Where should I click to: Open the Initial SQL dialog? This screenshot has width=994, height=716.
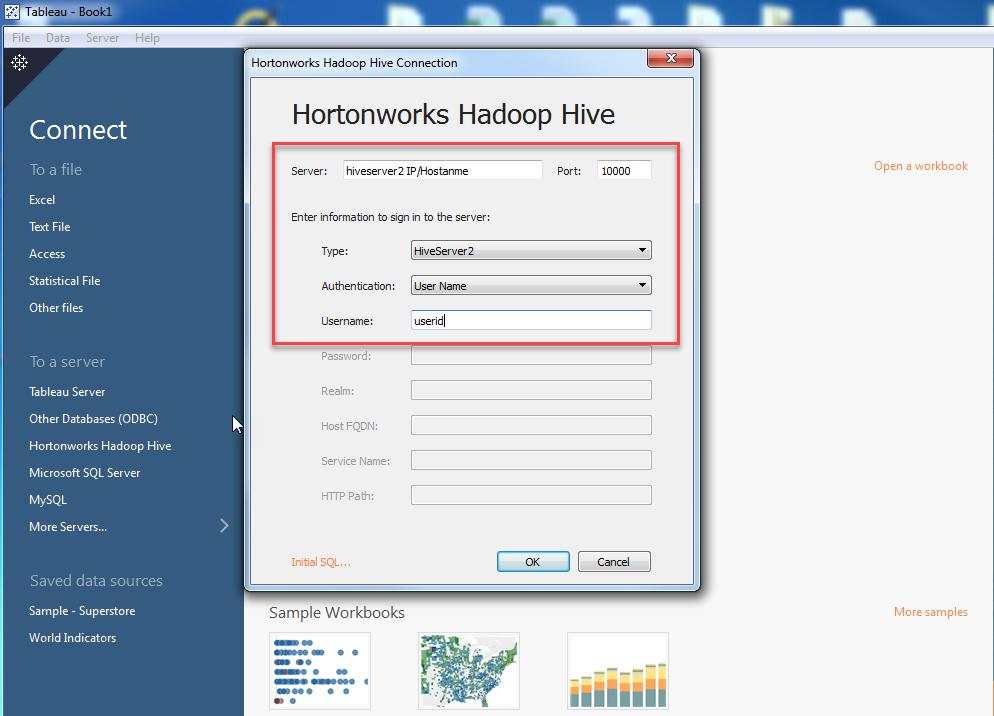[320, 562]
